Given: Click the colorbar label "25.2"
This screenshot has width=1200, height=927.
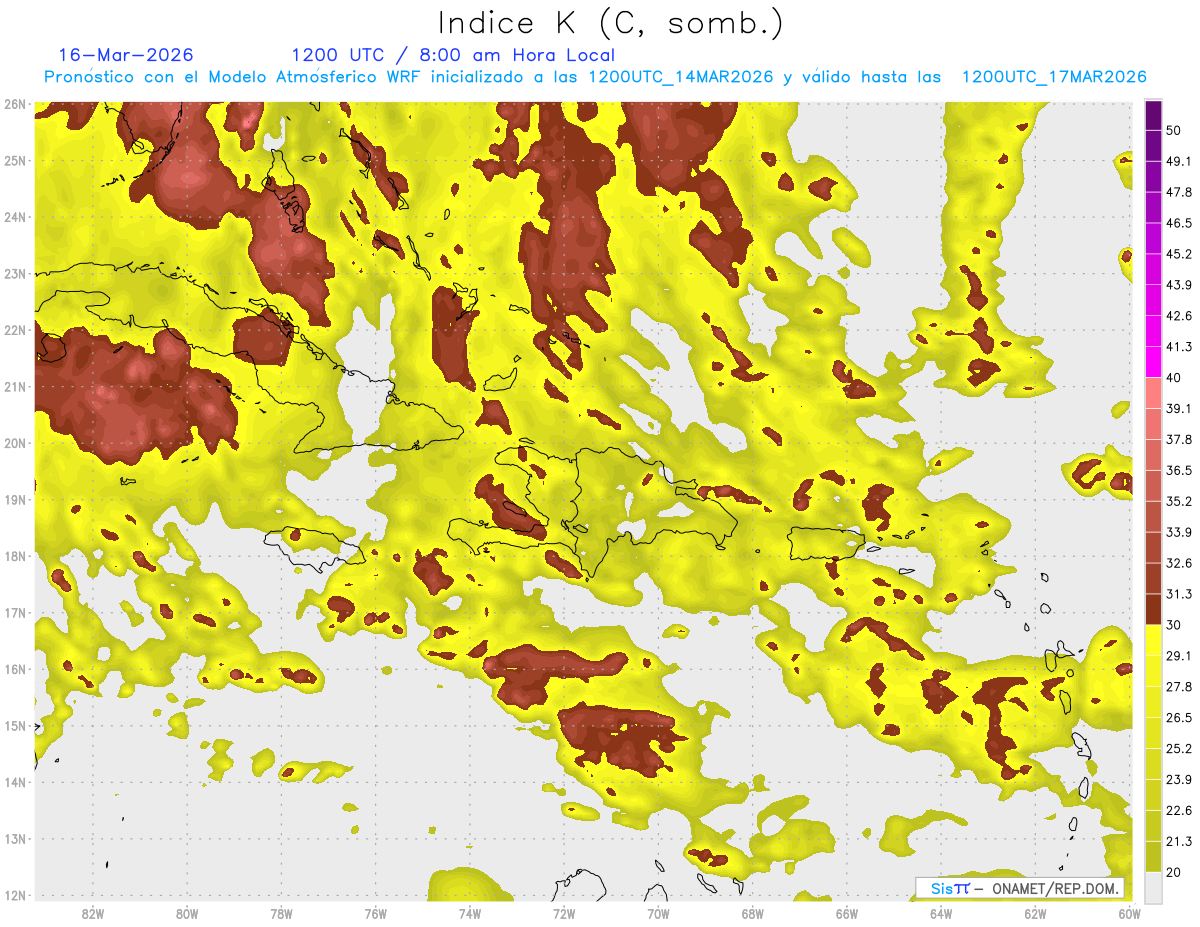Looking at the screenshot, I should pos(1179,748).
